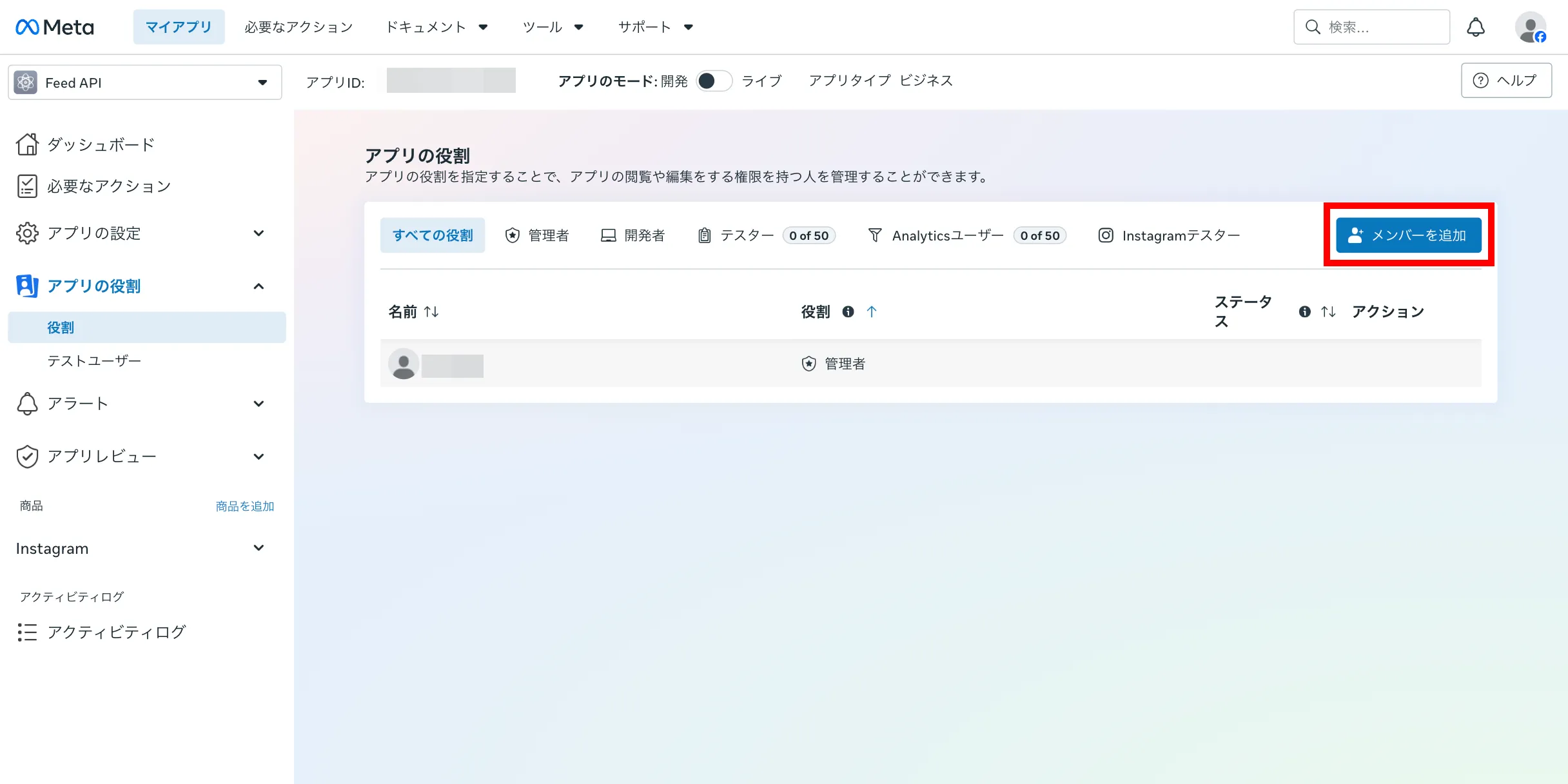Viewport: 1568px width, 784px height.
Task: Click the メンバーを追加 button
Action: 1409,235
